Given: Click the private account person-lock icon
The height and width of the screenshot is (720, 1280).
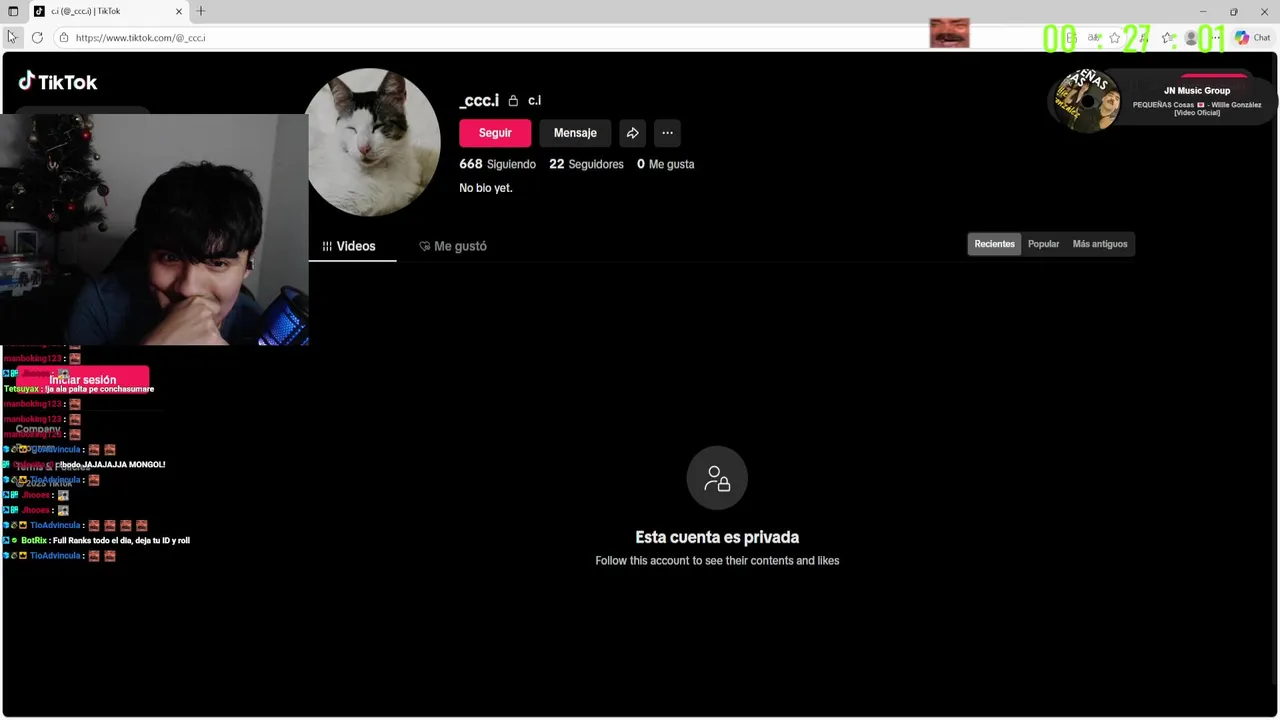Looking at the screenshot, I should coord(717,478).
